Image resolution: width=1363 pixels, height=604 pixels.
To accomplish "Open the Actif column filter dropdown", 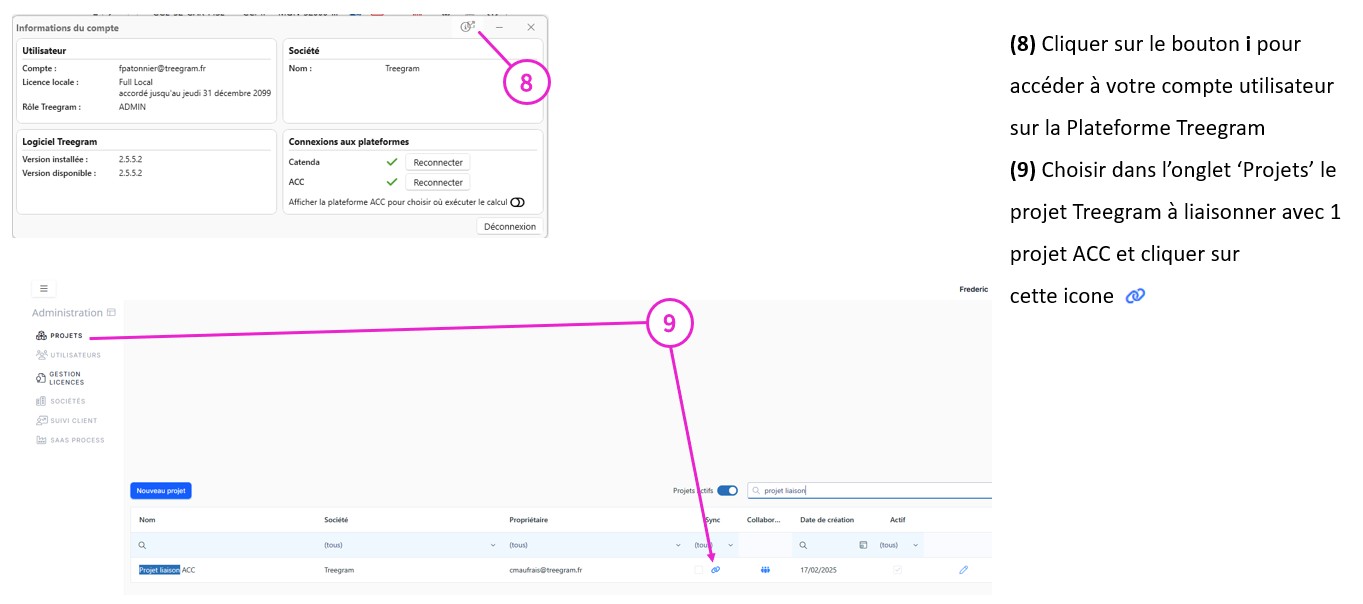I will tap(915, 545).
